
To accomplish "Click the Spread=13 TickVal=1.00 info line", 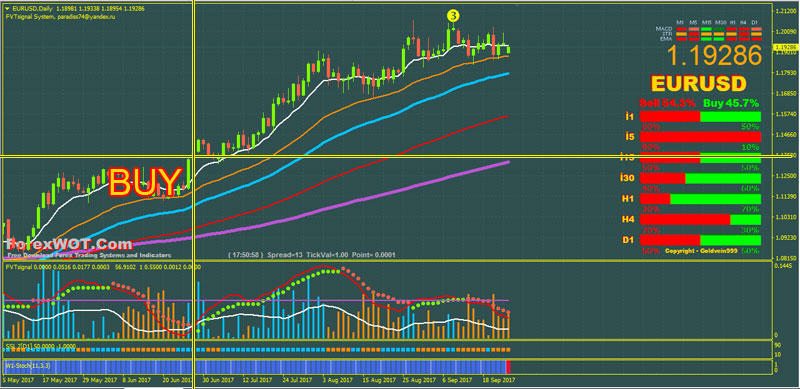I will 312,254.
